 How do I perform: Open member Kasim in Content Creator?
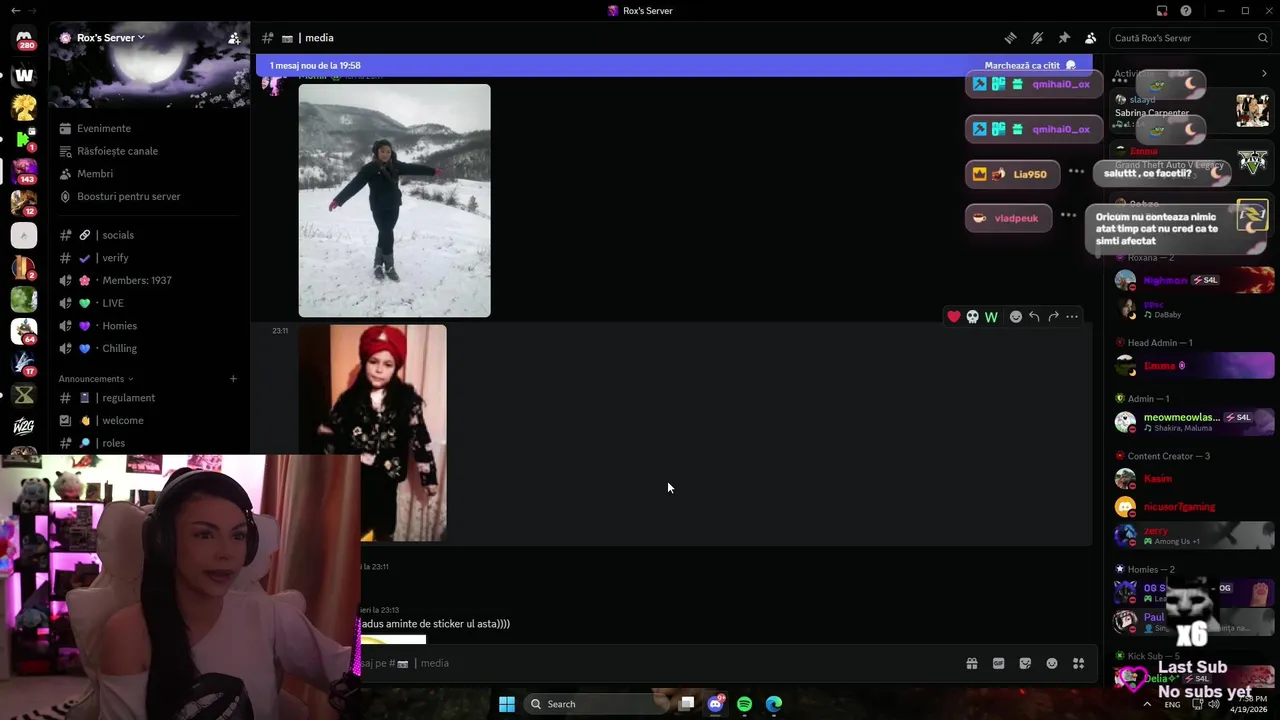point(1194,479)
